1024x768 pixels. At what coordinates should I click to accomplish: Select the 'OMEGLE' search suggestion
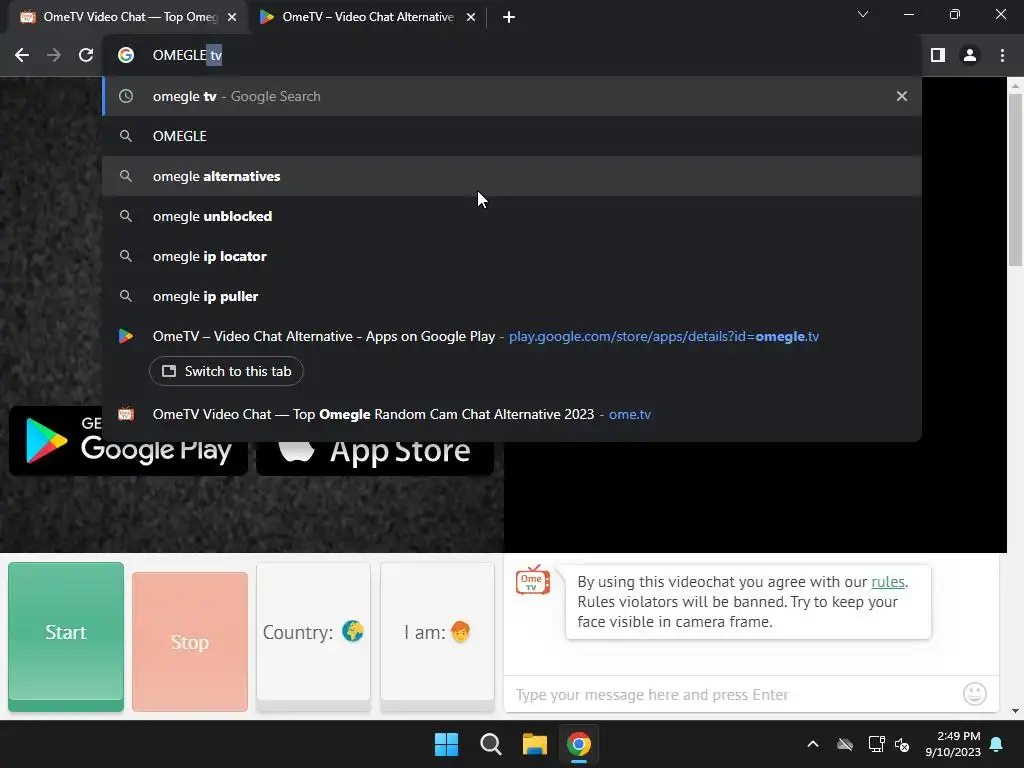[512, 136]
